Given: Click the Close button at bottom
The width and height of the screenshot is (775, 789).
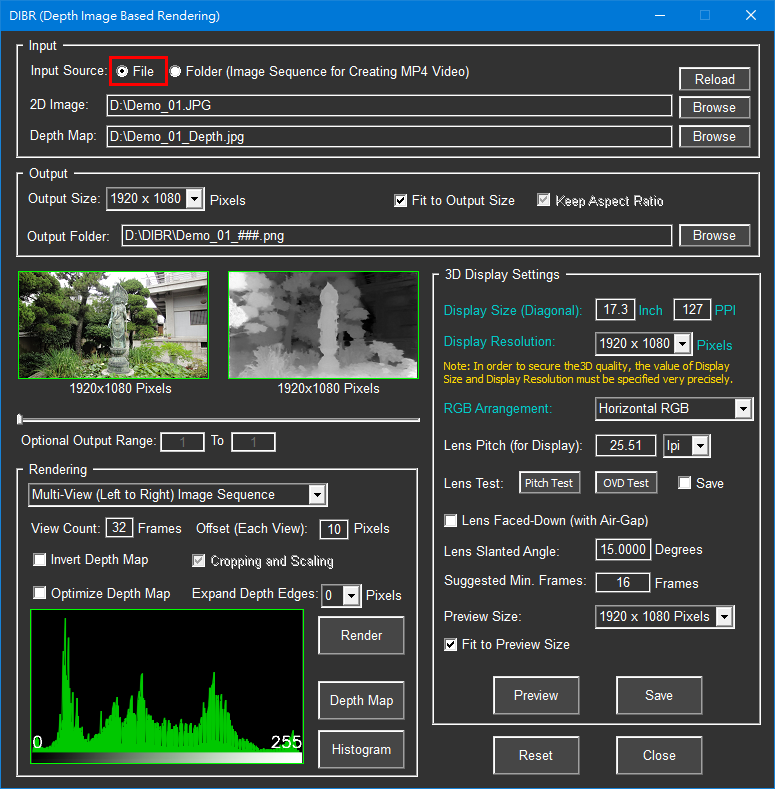Looking at the screenshot, I should [x=659, y=755].
